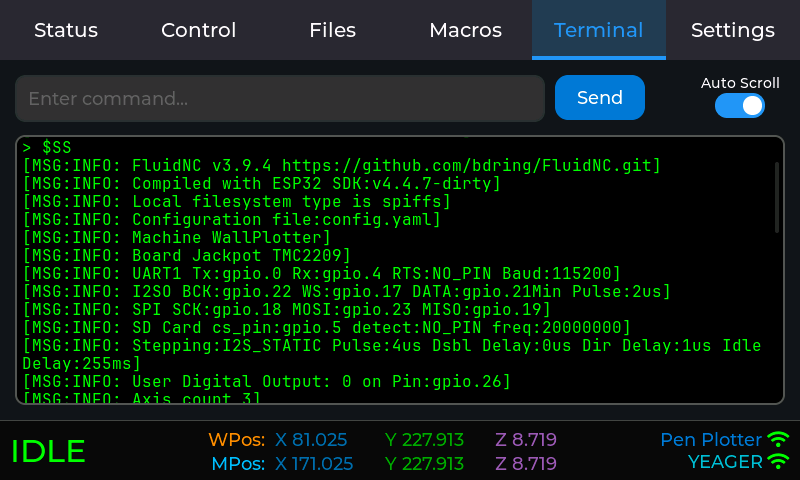Screen dimensions: 800x480
Task: Click the WPos label
Action: pos(236,440)
